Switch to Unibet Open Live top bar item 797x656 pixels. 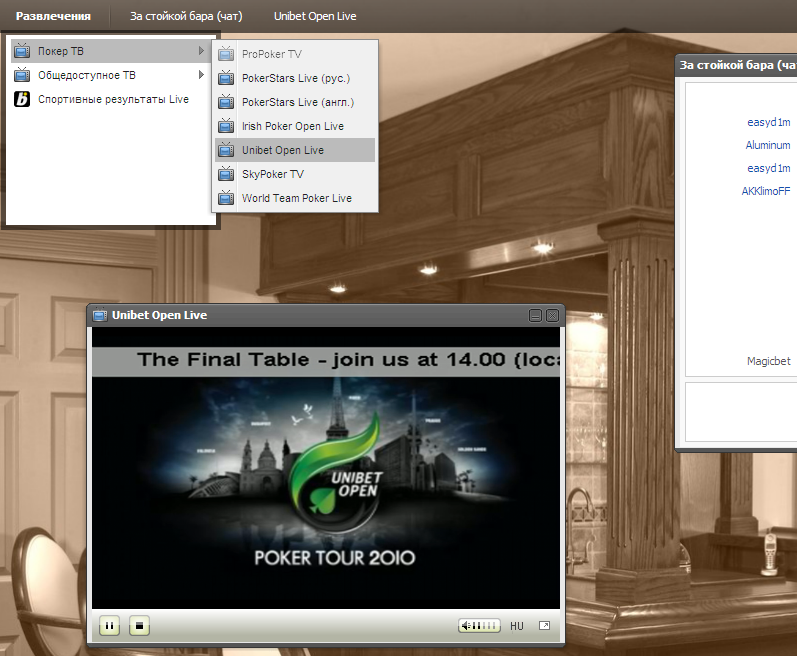tap(315, 16)
